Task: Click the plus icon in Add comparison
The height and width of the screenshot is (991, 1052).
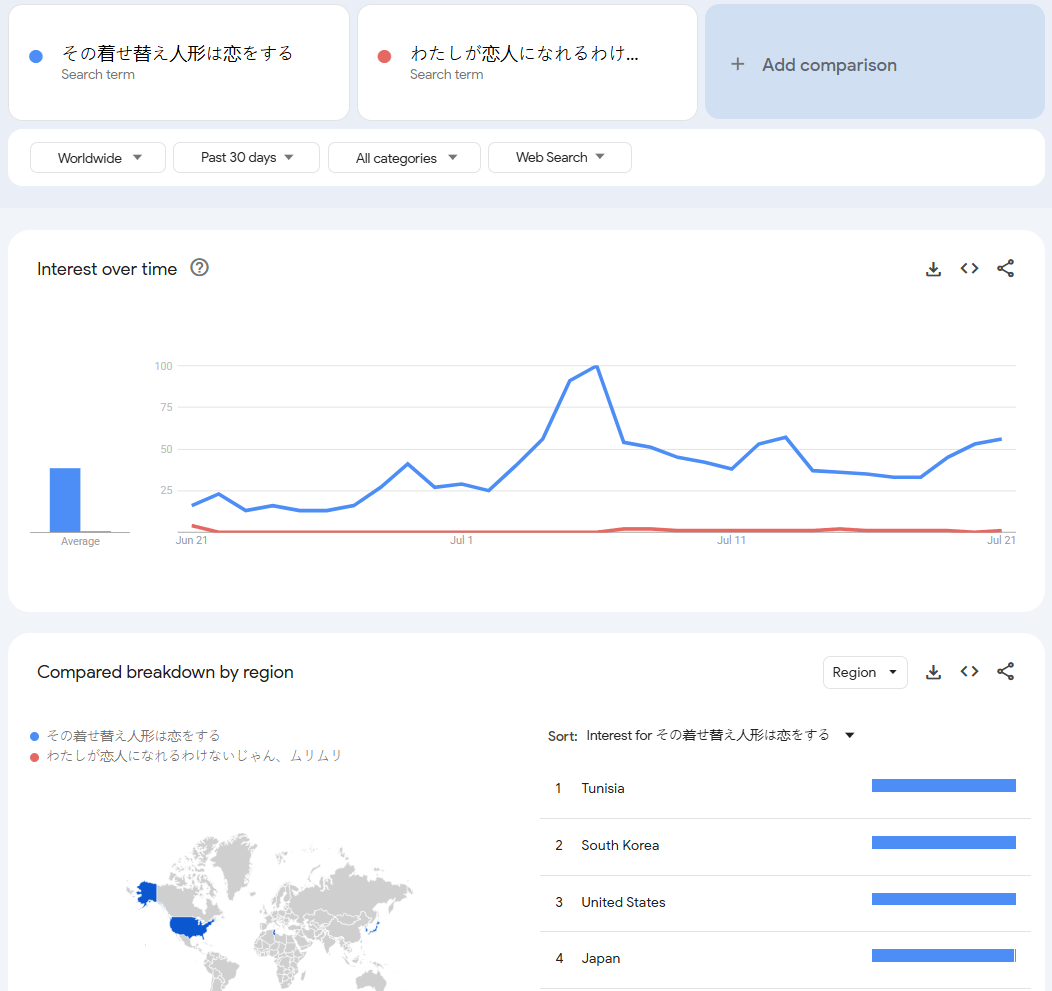Action: (737, 64)
